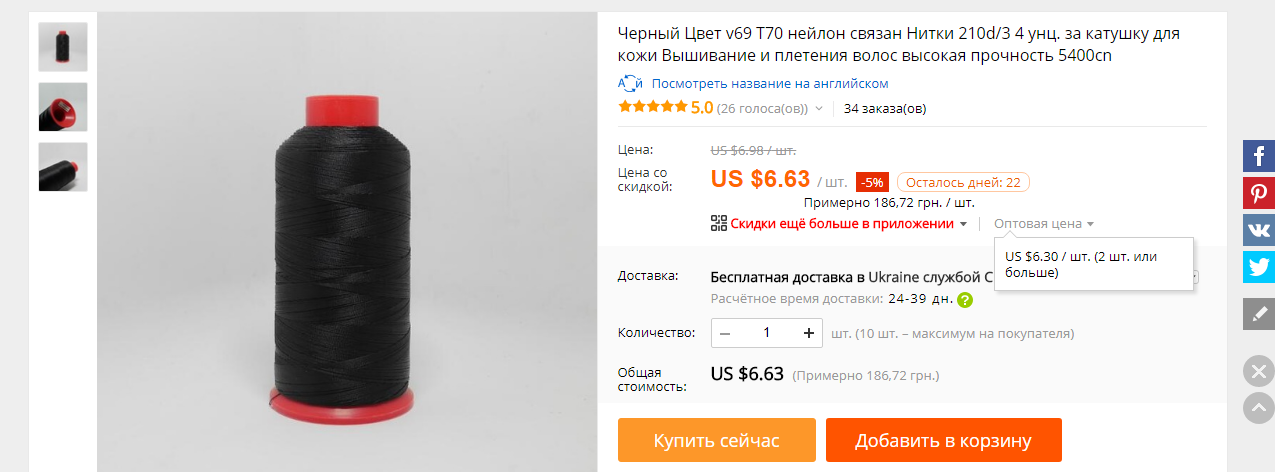Jump back to top with the up-arrow circle
Screen dimensions: 1275x472
tap(1258, 407)
